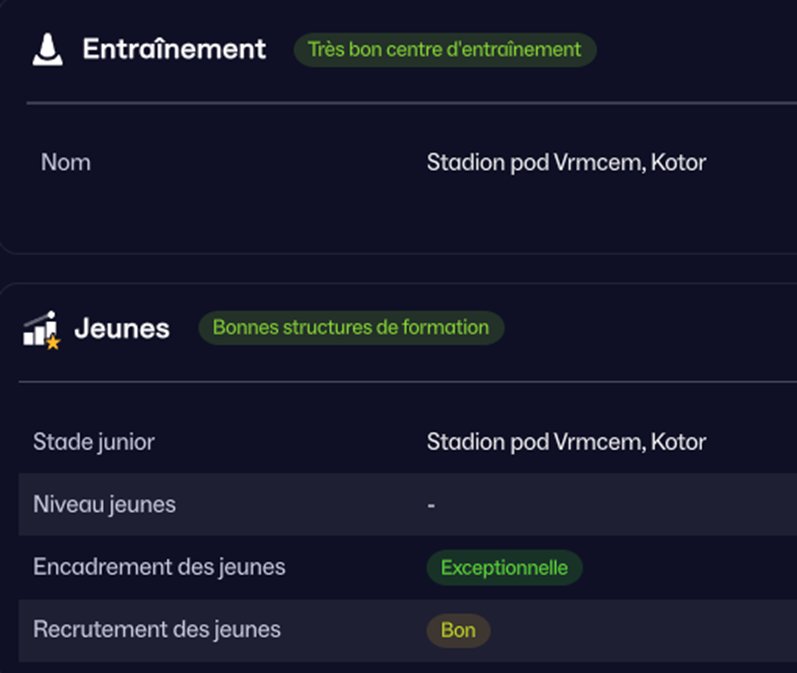Open the Stade junior stadium link
This screenshot has height=673, width=797.
click(x=566, y=441)
